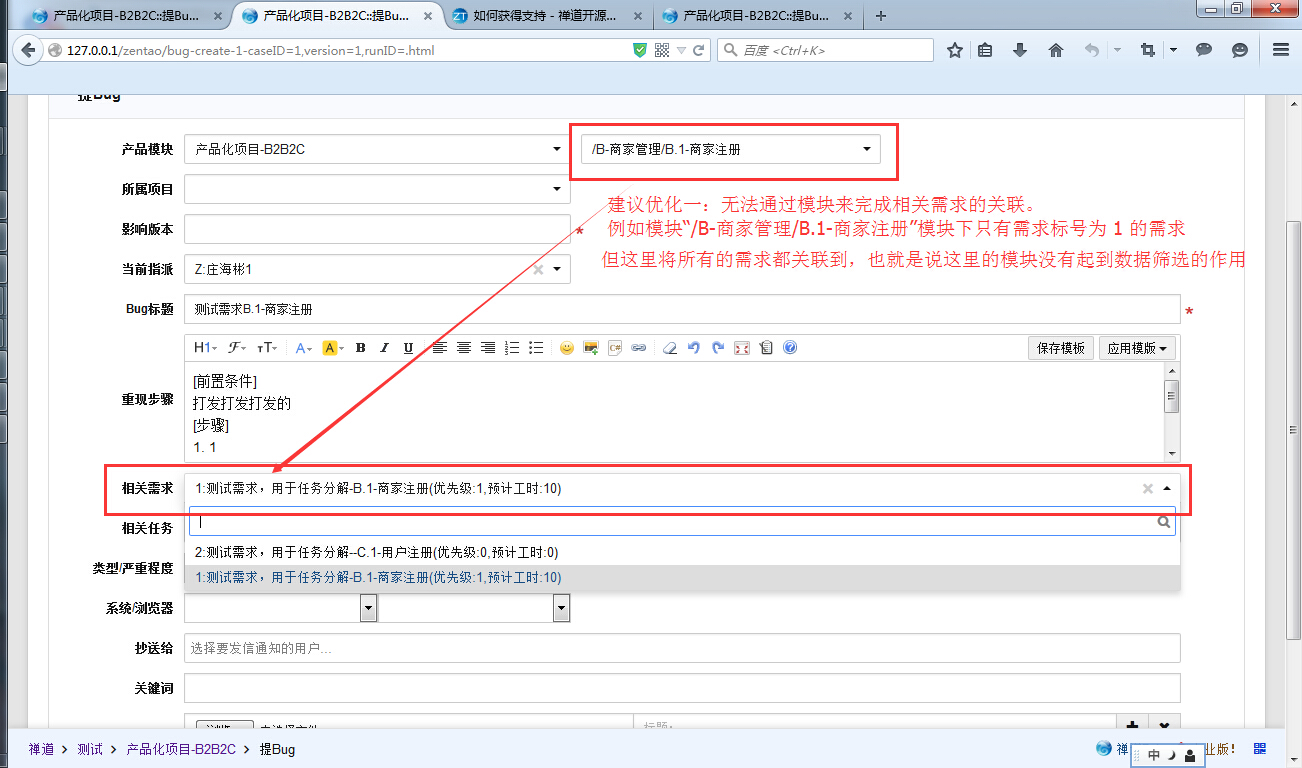Clear the 当前指派 assignee selection
This screenshot has height=768, width=1302.
(538, 269)
